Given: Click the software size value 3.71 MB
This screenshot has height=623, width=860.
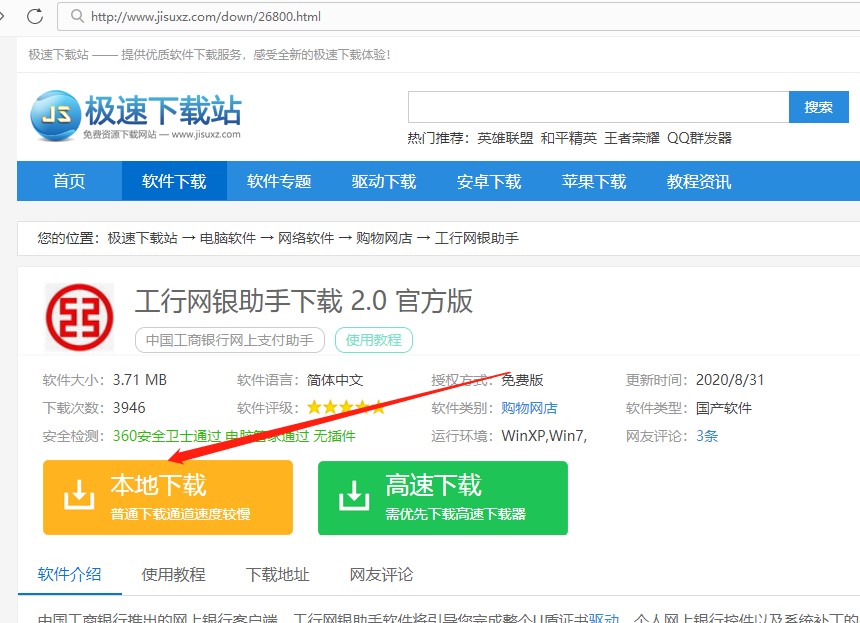Looking at the screenshot, I should pos(140,380).
